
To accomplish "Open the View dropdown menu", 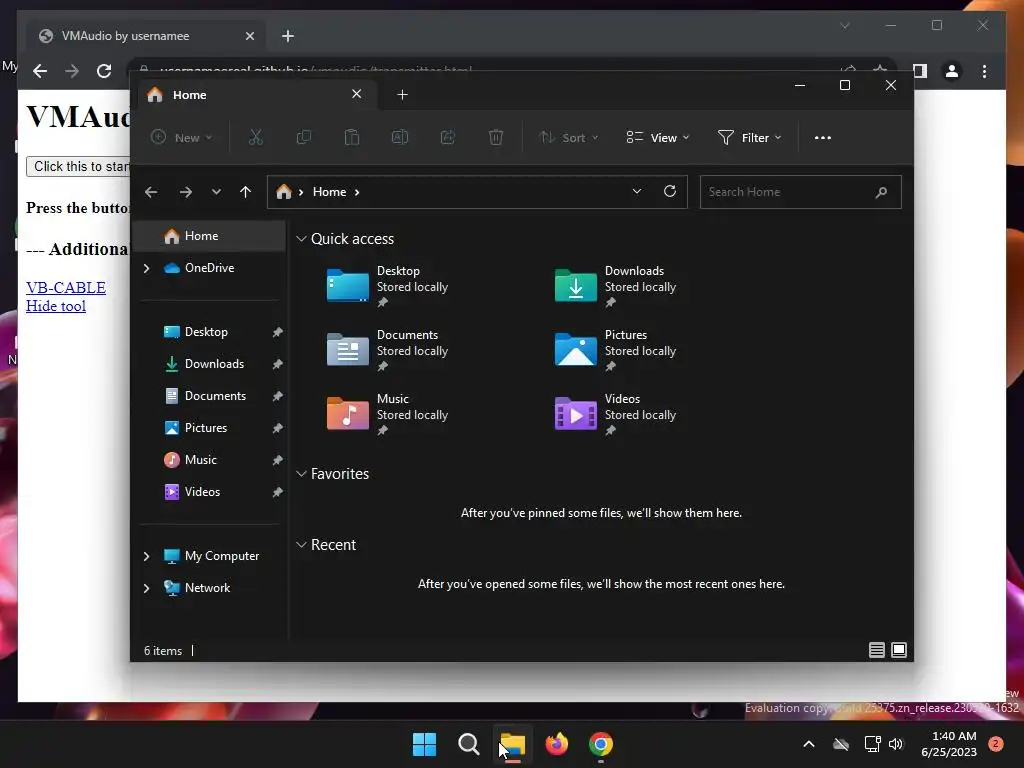I will (658, 138).
